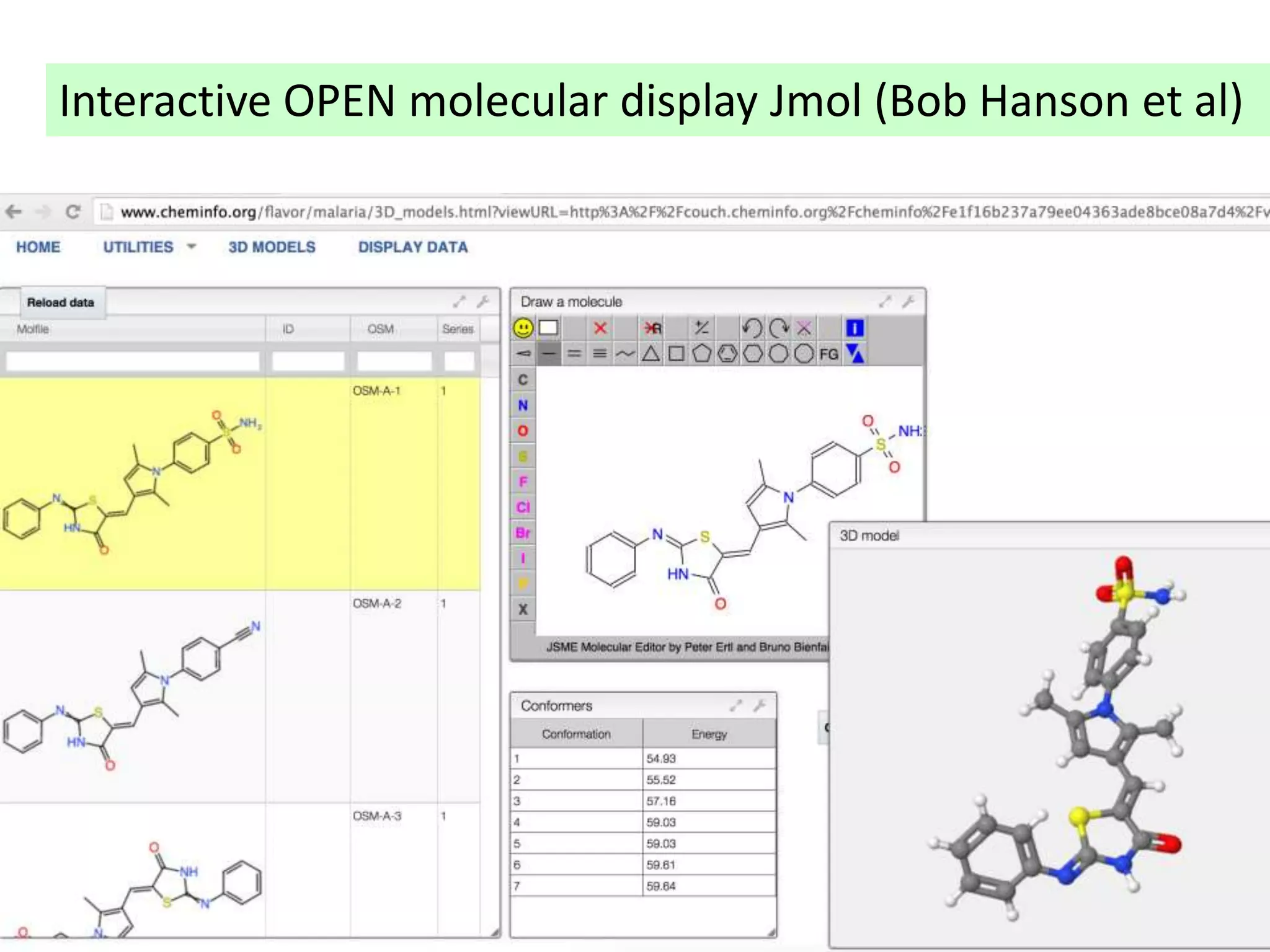Click the data table panel wrench icon
Viewport: 1270px width, 952px height.
(x=482, y=302)
